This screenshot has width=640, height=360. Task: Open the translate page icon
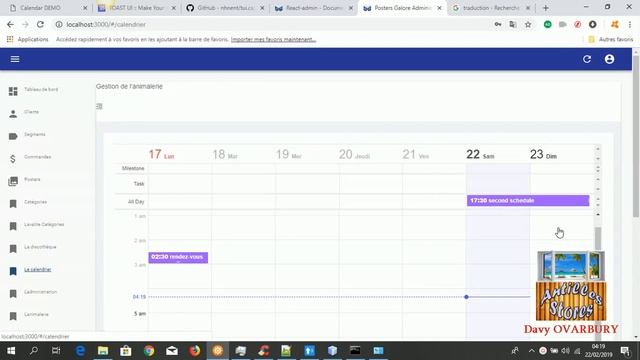513,24
